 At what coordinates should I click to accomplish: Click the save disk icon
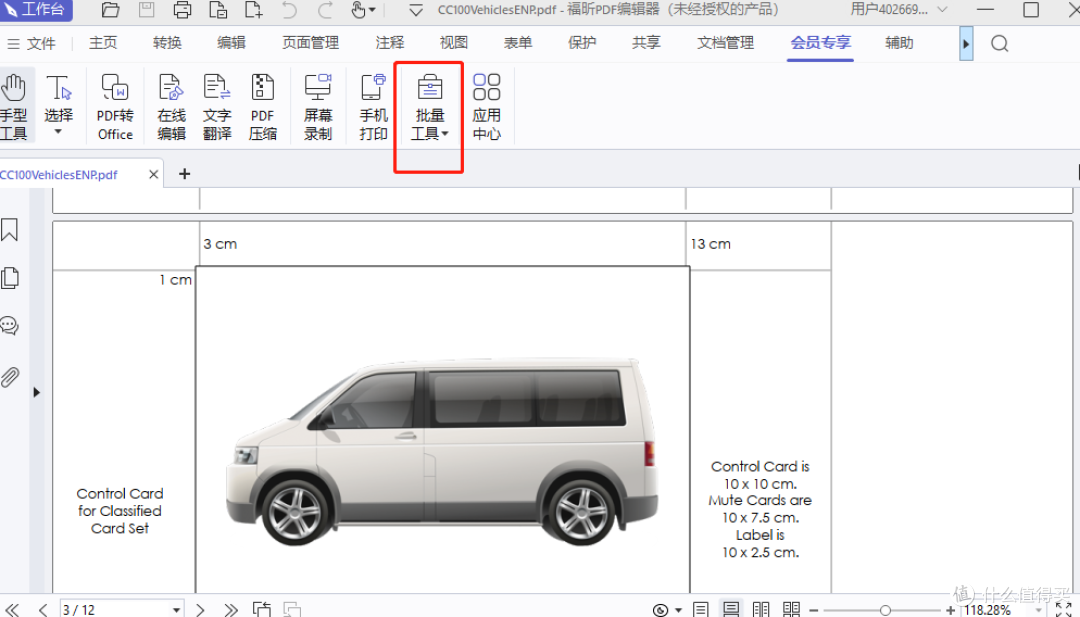[147, 10]
